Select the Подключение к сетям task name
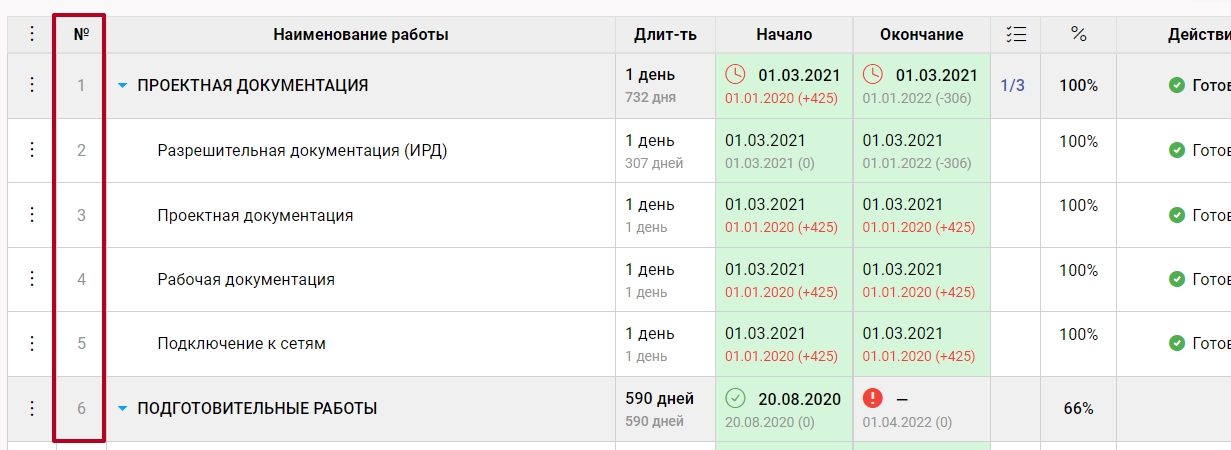 (x=241, y=343)
